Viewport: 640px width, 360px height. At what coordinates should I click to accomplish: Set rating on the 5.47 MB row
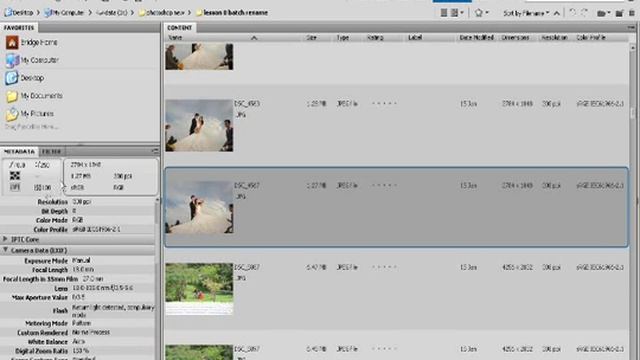coord(384,267)
